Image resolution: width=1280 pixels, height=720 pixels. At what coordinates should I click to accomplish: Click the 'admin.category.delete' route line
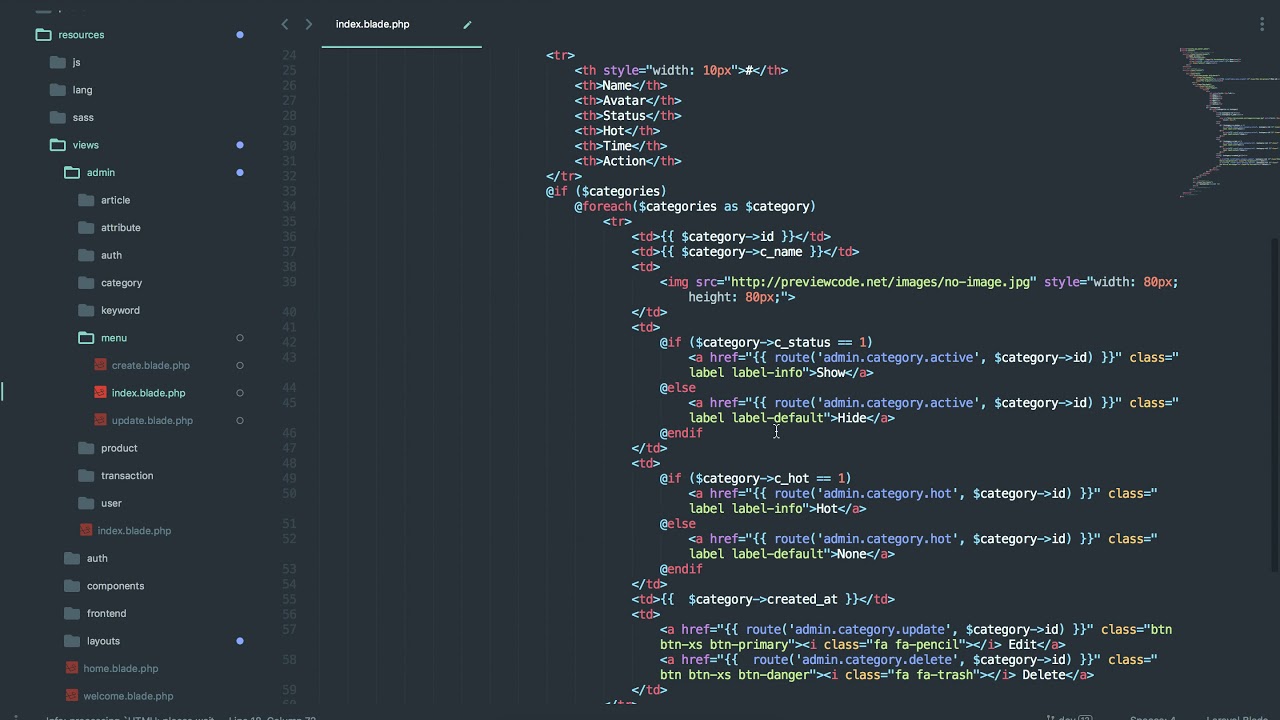pyautogui.click(x=909, y=660)
